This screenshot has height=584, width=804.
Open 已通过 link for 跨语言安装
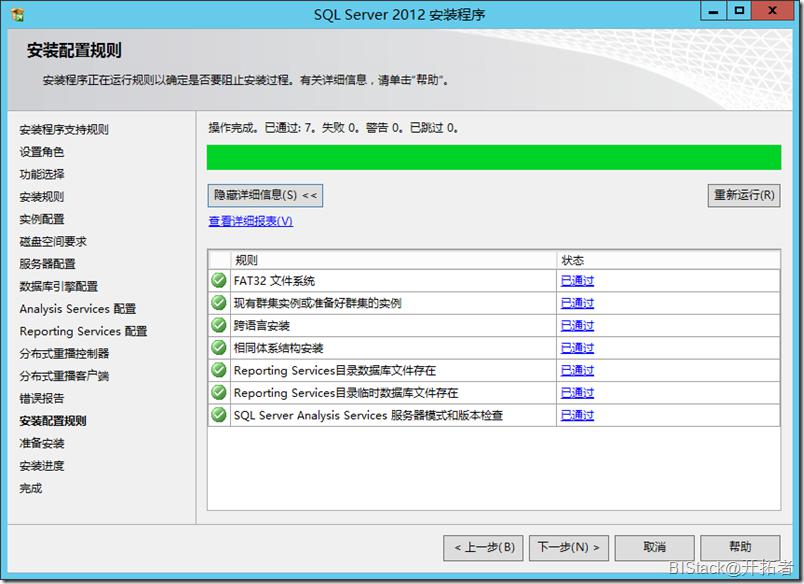point(577,325)
